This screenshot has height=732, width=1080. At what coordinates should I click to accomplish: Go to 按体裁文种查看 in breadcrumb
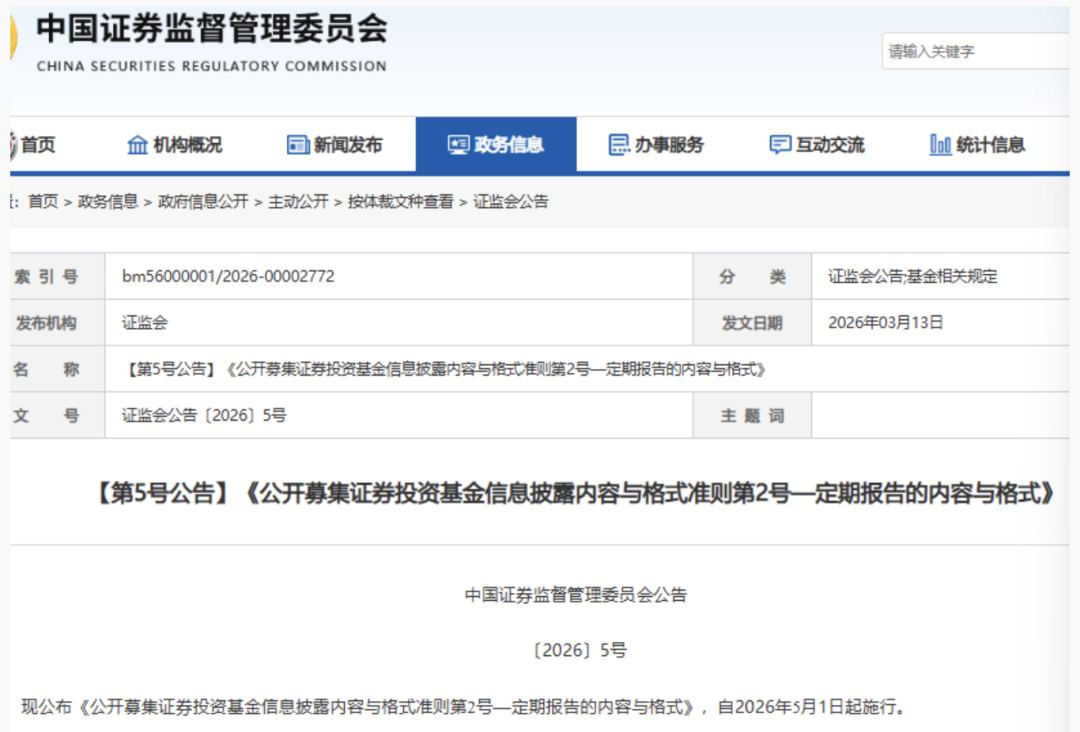(400, 202)
